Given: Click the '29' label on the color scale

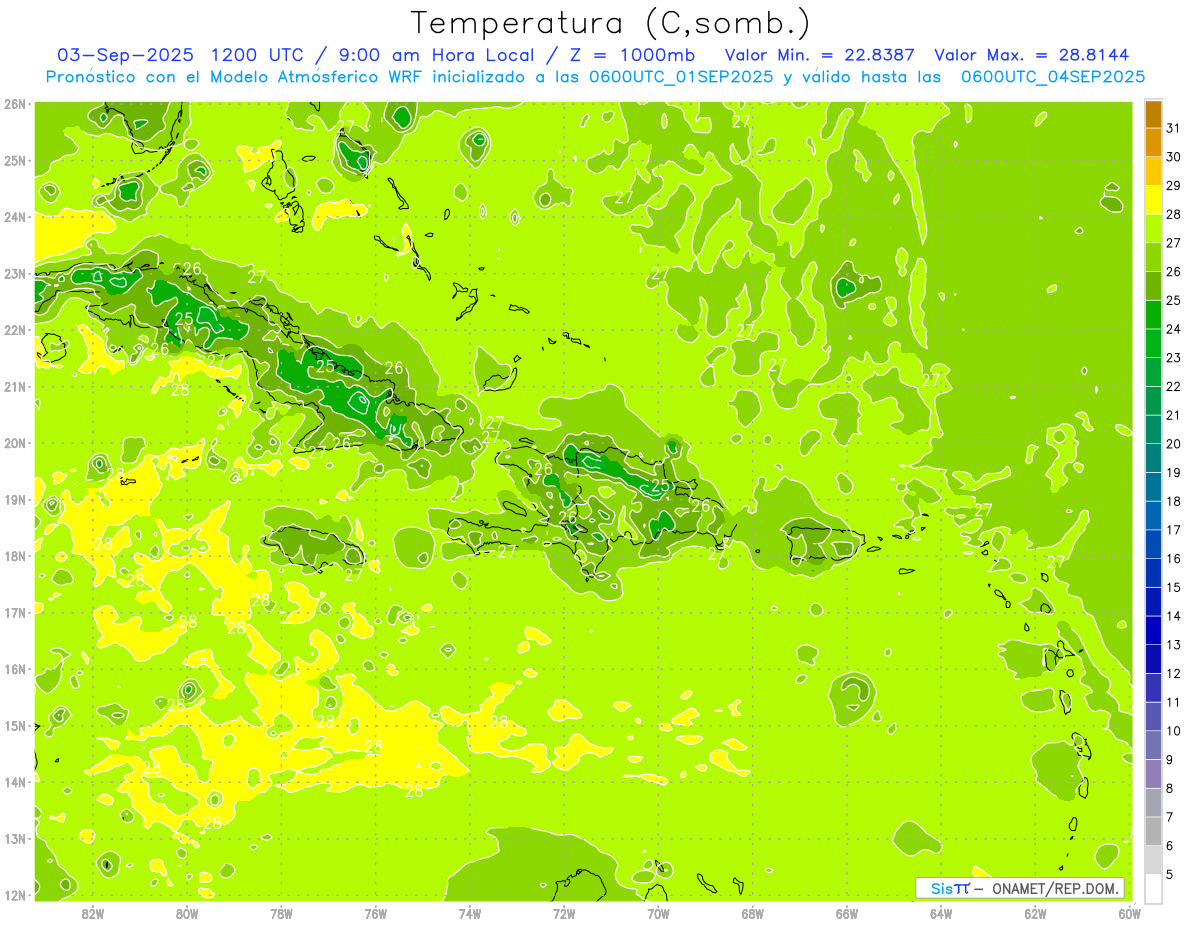Looking at the screenshot, I should [1174, 186].
